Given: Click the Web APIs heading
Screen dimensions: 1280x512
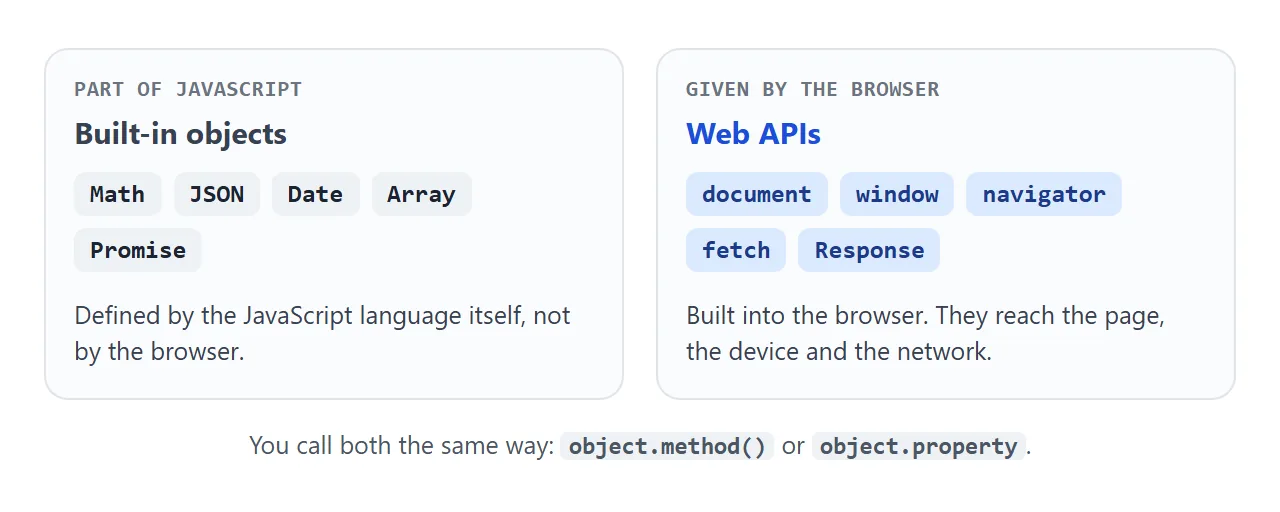Looking at the screenshot, I should point(753,134).
